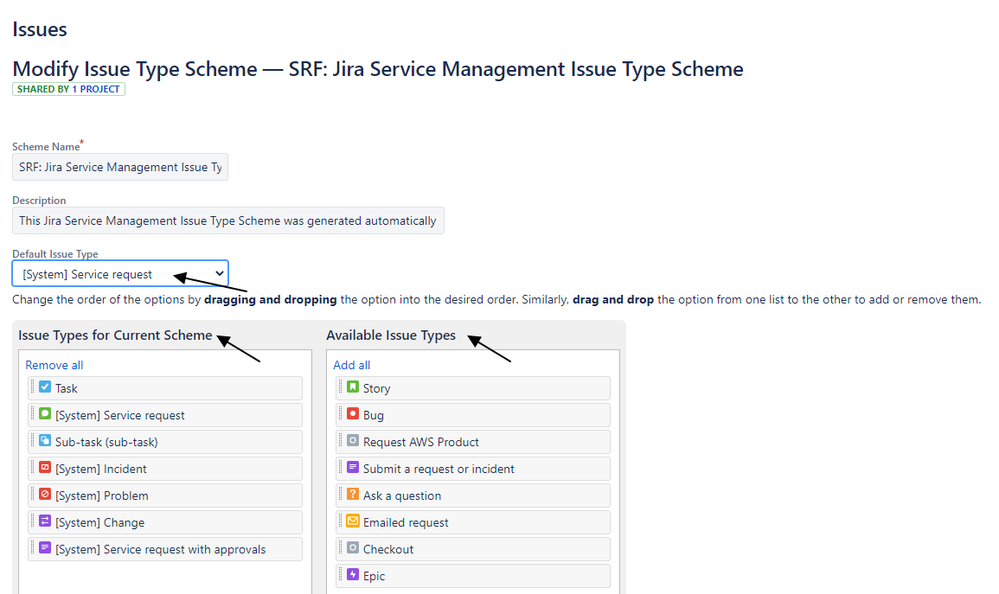The width and height of the screenshot is (999, 594).
Task: Select the Story label in available types
Action: pyautogui.click(x=377, y=389)
